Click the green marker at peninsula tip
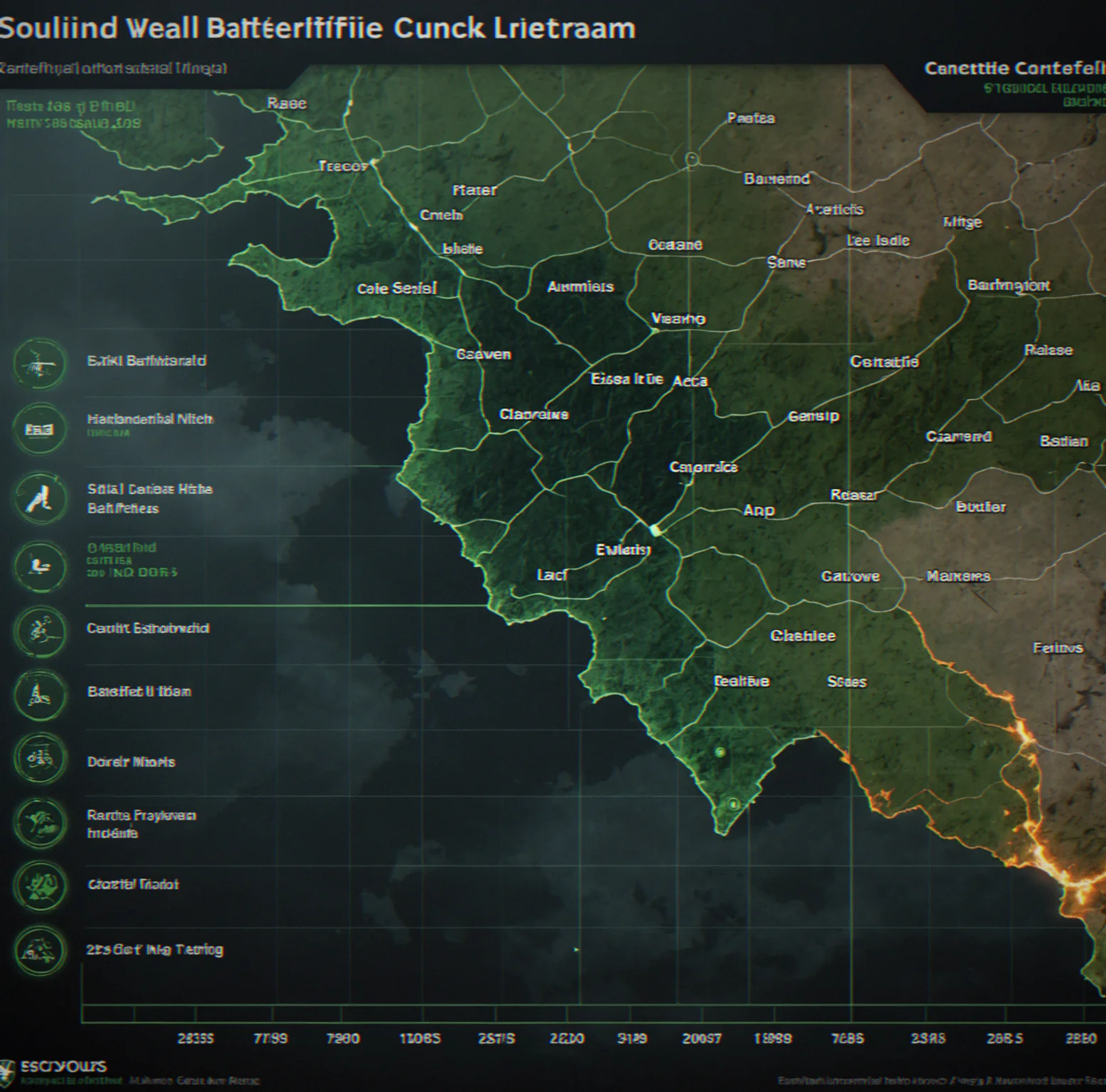The image size is (1106, 1092). coord(733,804)
